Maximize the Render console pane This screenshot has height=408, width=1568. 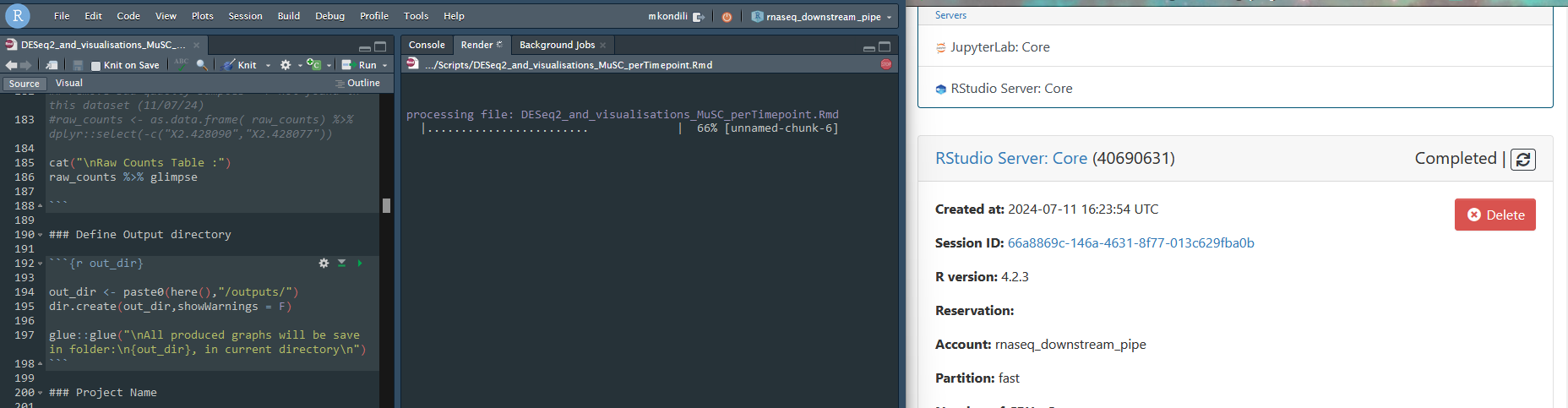(885, 46)
